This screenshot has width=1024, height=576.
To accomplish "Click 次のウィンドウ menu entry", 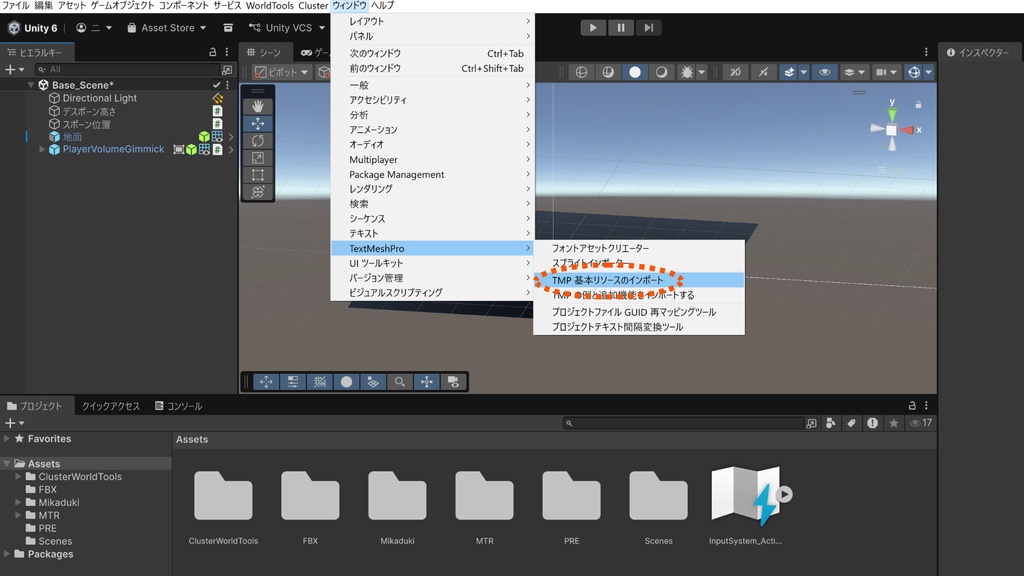I will point(432,54).
